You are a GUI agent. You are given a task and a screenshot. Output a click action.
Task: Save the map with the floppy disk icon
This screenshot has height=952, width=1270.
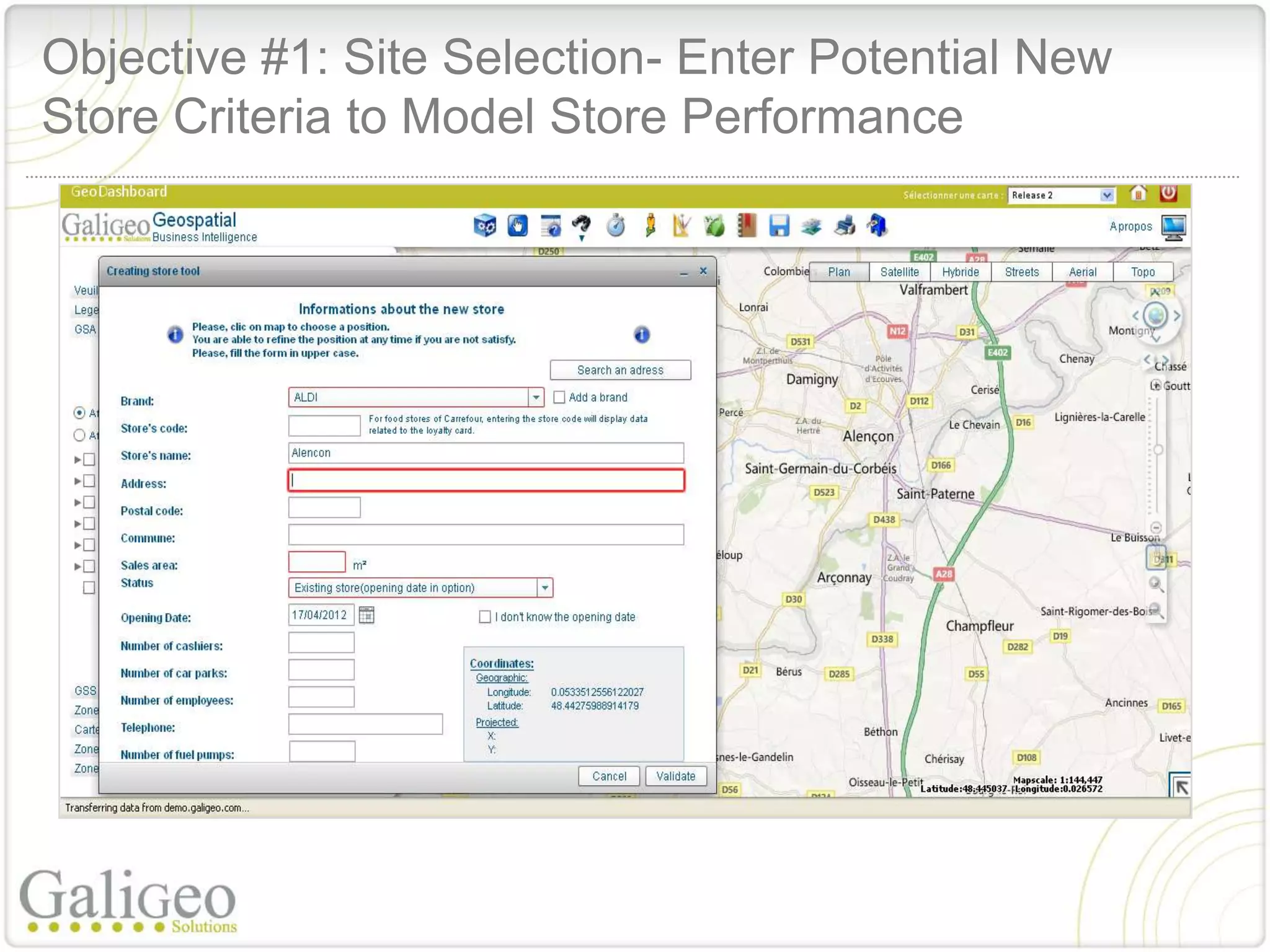779,226
